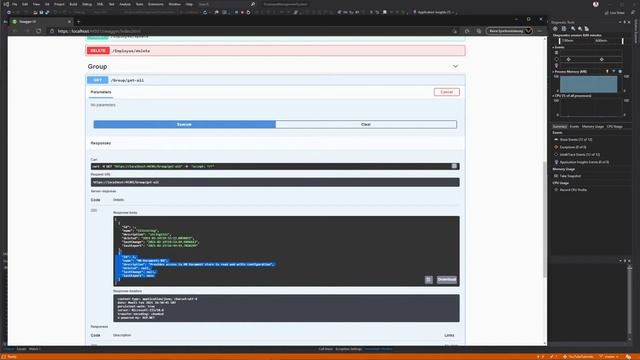Click the blue Execute button
The height and width of the screenshot is (360, 640).
pyautogui.click(x=184, y=124)
